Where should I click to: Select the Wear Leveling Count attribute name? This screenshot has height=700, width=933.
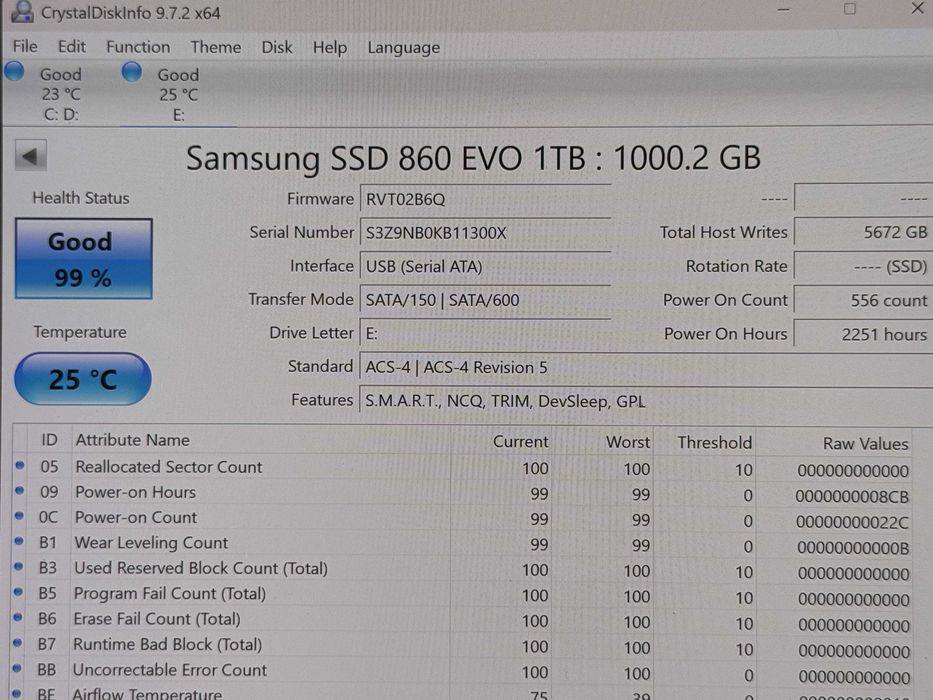coord(151,543)
